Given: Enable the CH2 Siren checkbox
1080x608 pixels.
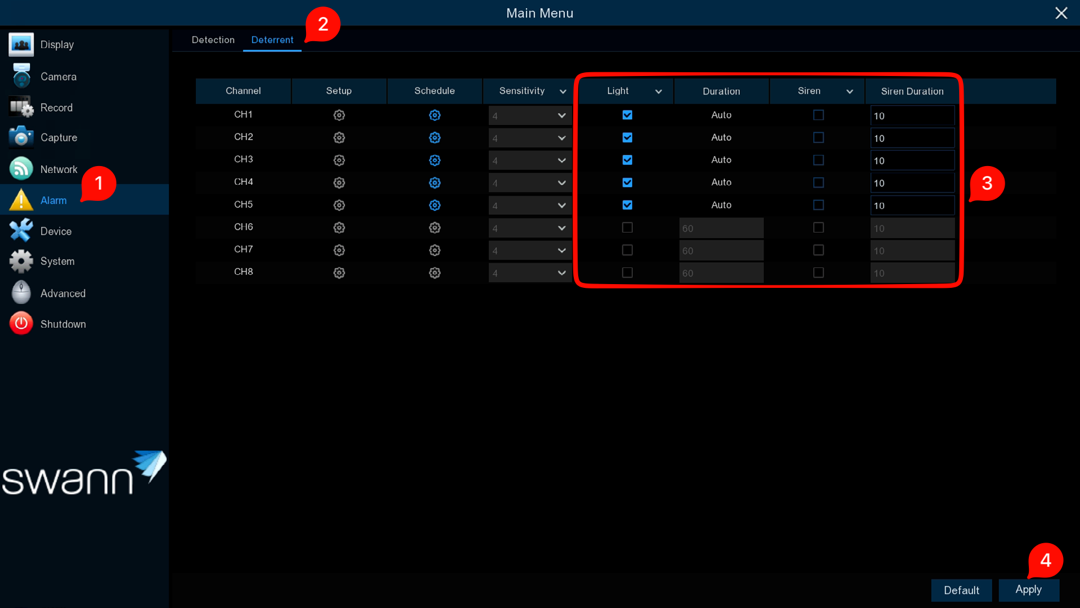Looking at the screenshot, I should tap(818, 137).
